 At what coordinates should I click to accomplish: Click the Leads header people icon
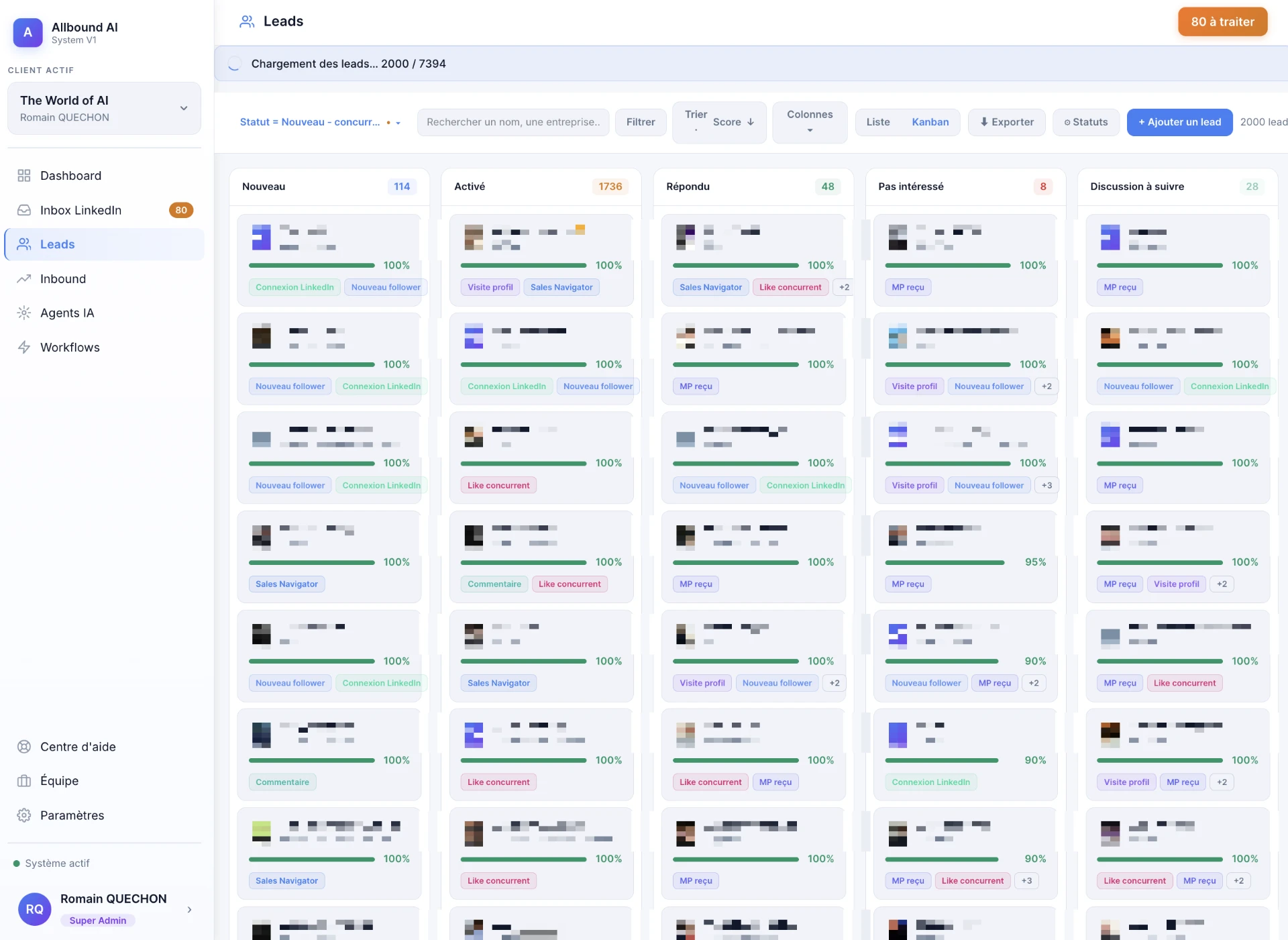(247, 21)
